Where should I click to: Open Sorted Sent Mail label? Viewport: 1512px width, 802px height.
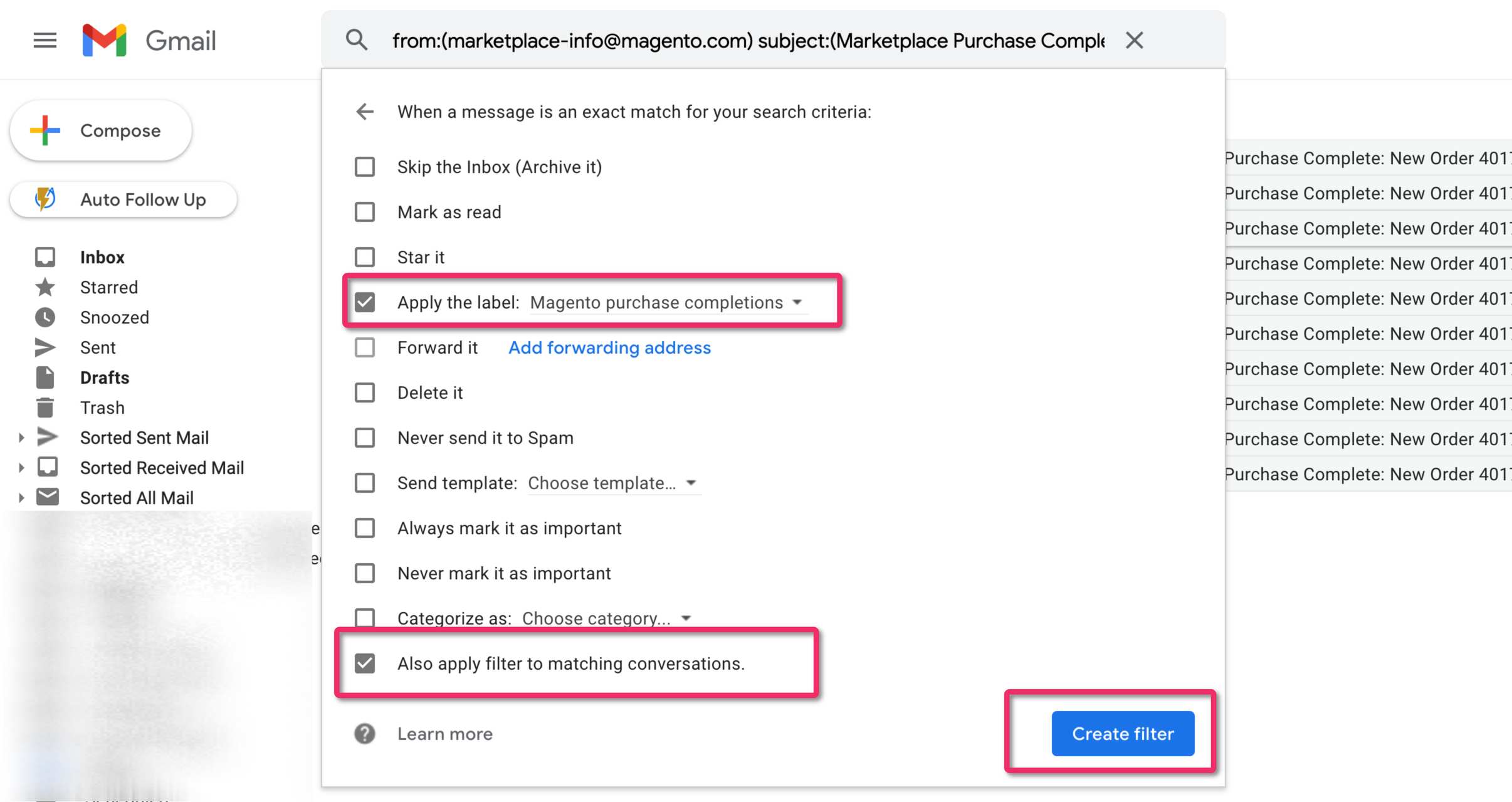(144, 438)
